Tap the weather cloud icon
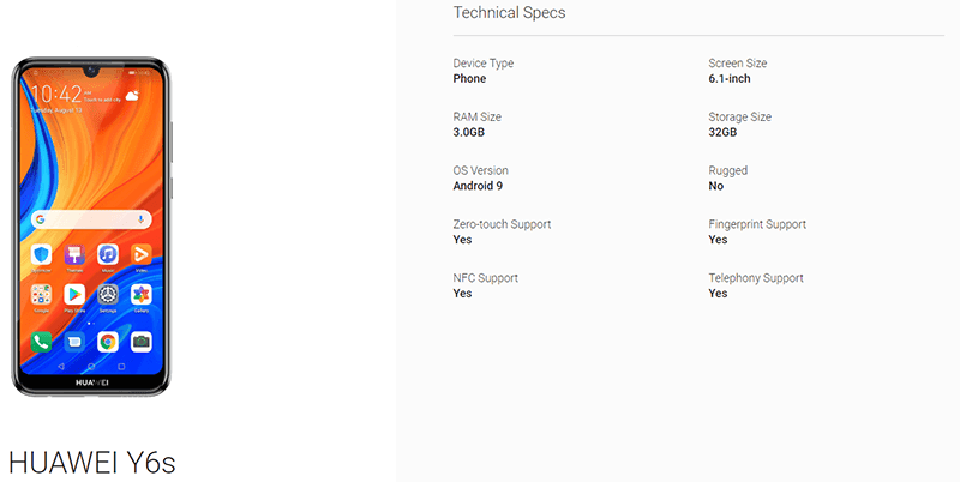This screenshot has height=482, width=960. [x=132, y=95]
